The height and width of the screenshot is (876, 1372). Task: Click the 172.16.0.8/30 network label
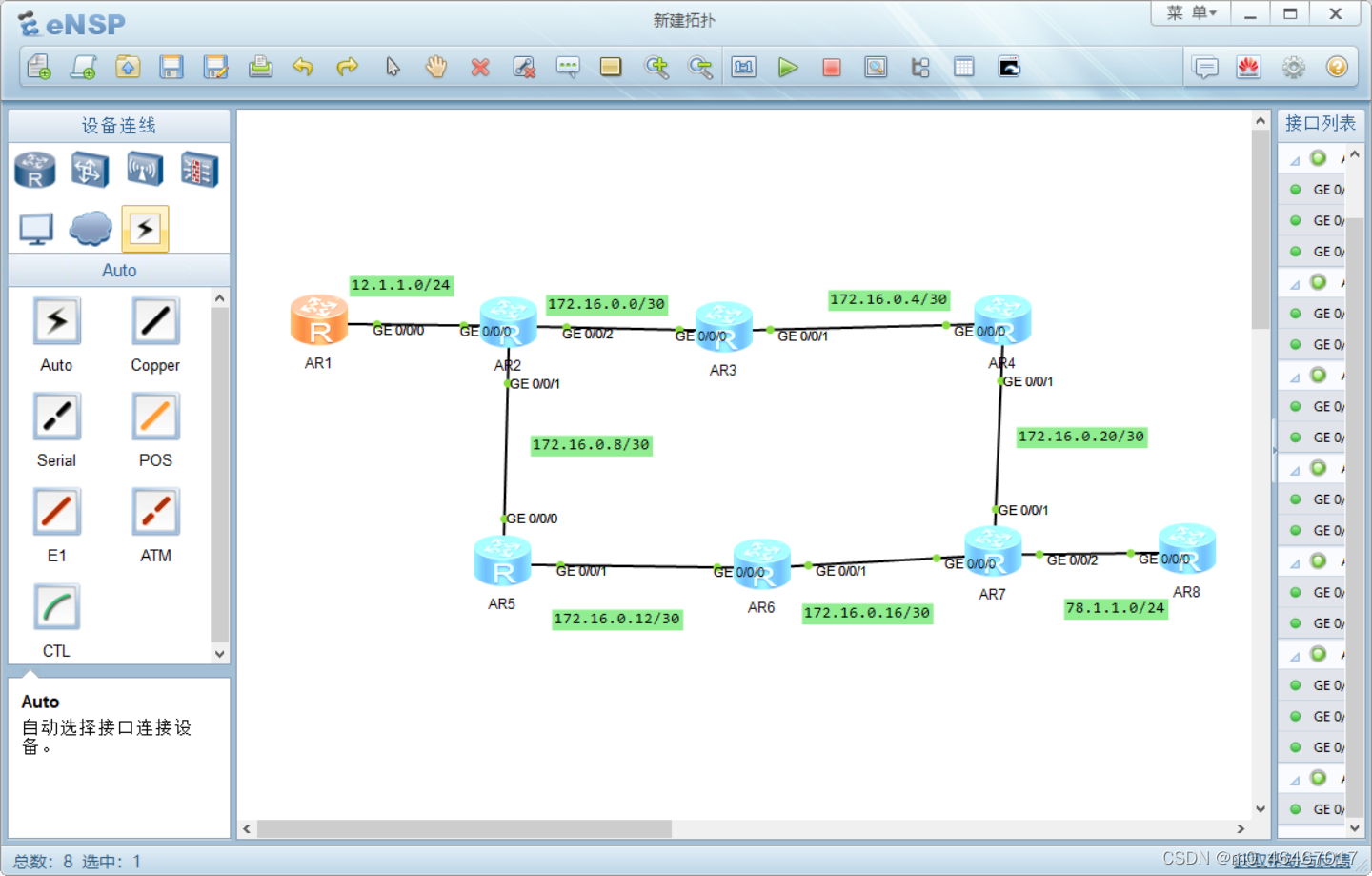591,445
